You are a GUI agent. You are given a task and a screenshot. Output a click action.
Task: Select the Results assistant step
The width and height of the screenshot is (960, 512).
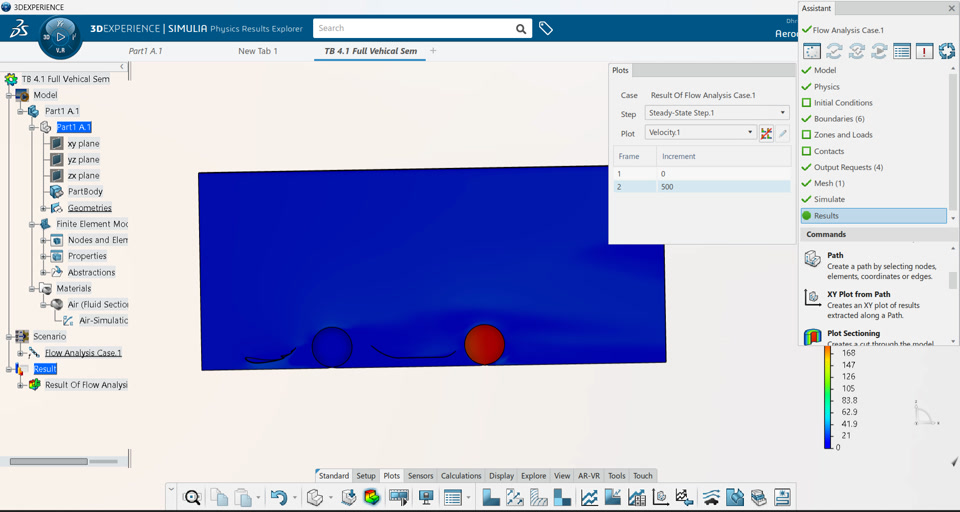[874, 216]
